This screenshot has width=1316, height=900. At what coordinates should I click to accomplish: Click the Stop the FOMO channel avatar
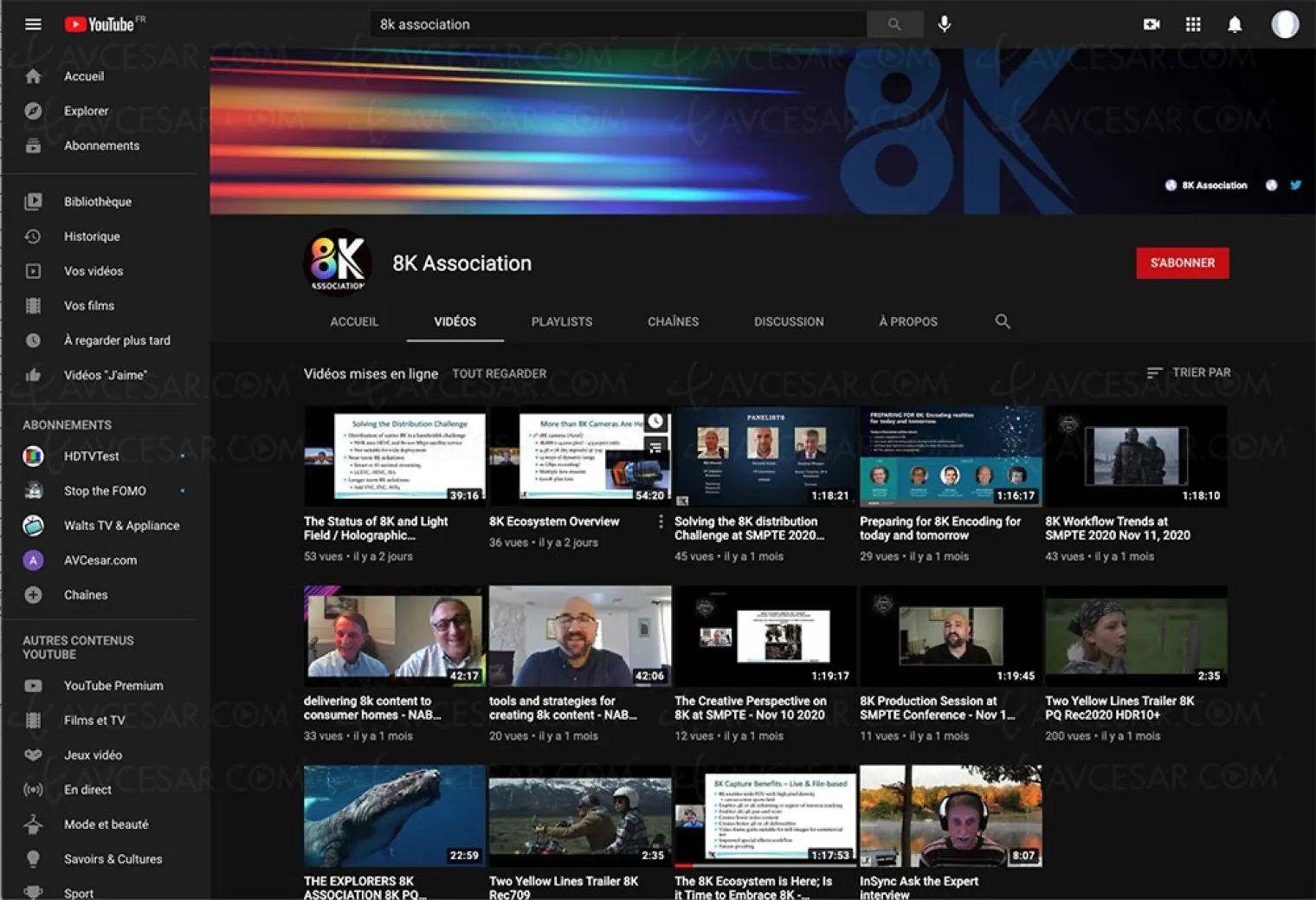pos(33,490)
